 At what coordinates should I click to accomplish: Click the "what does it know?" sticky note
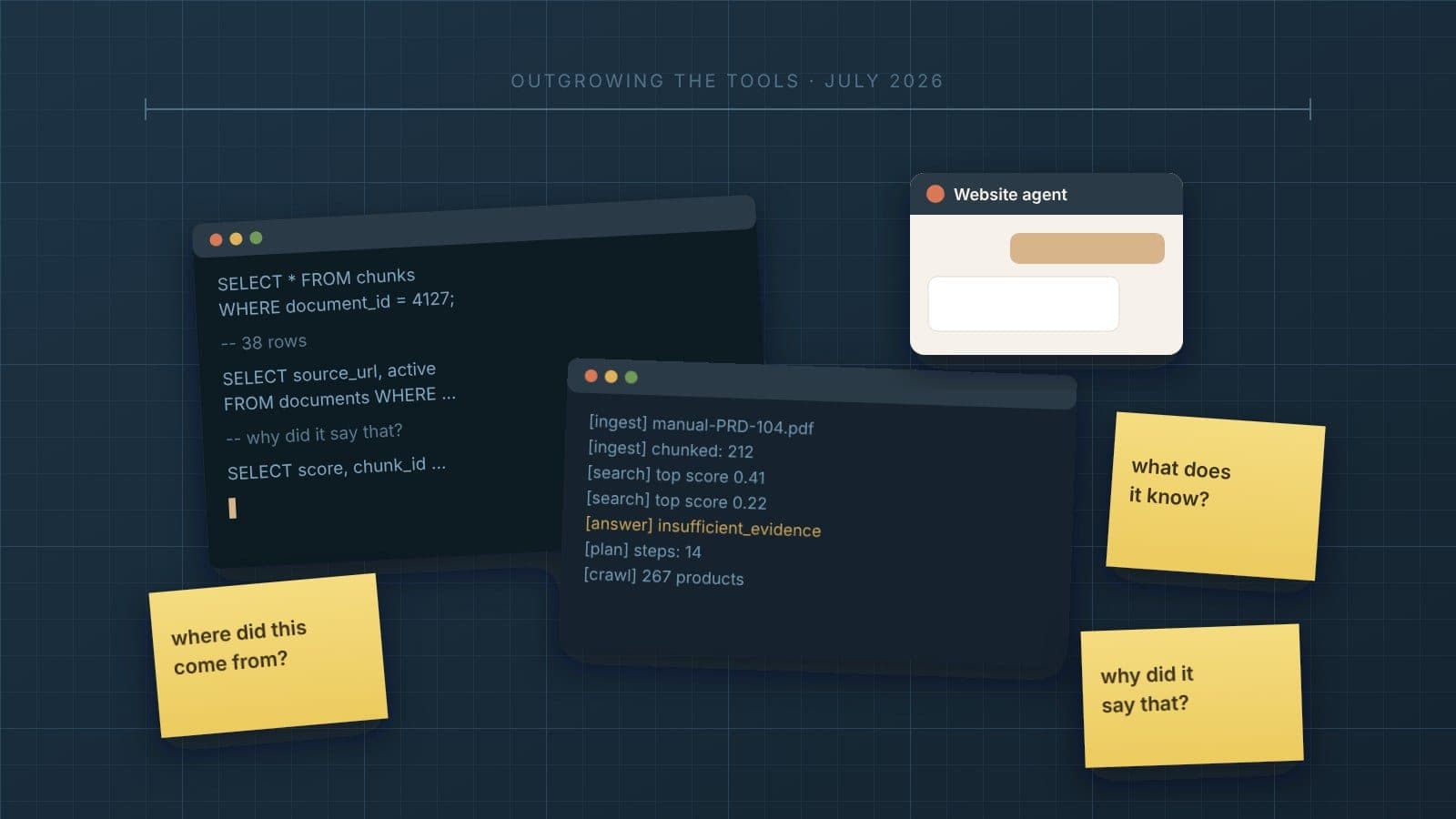[1215, 496]
